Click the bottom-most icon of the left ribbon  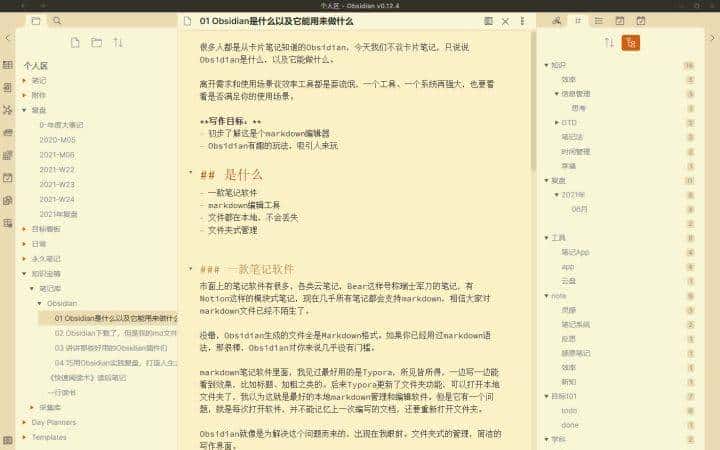[7, 440]
